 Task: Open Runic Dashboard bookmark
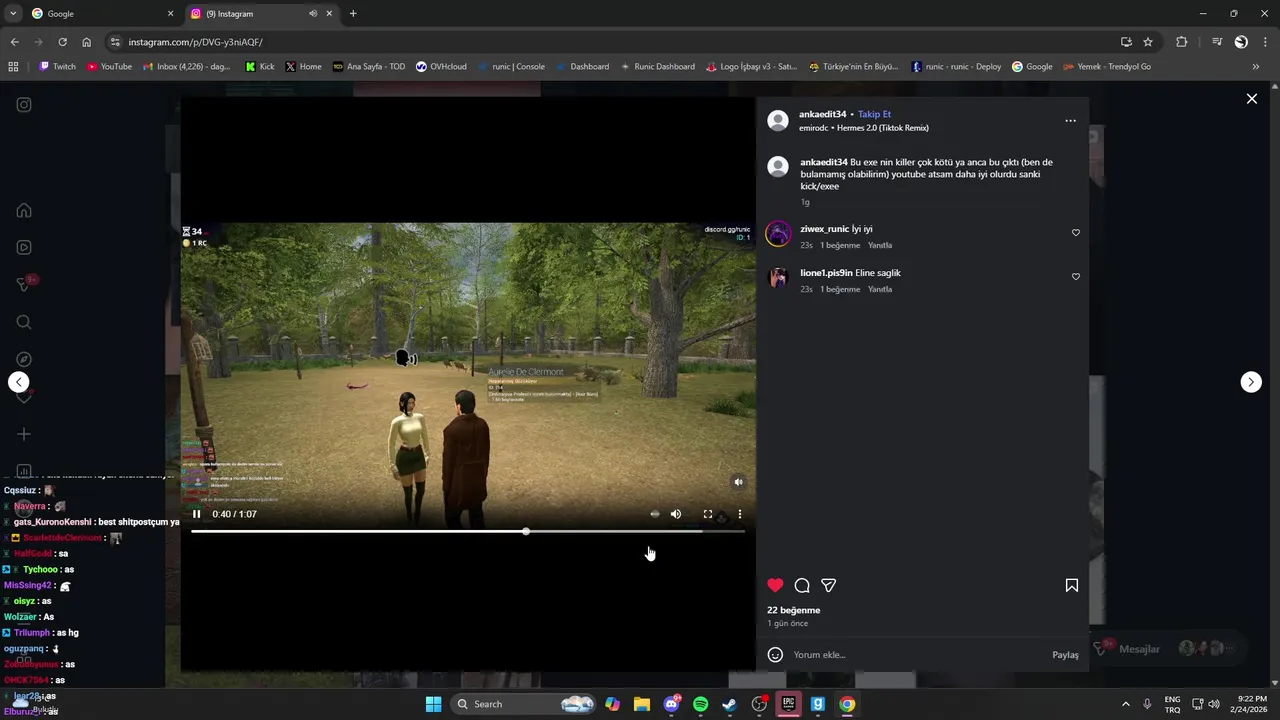pyautogui.click(x=657, y=67)
